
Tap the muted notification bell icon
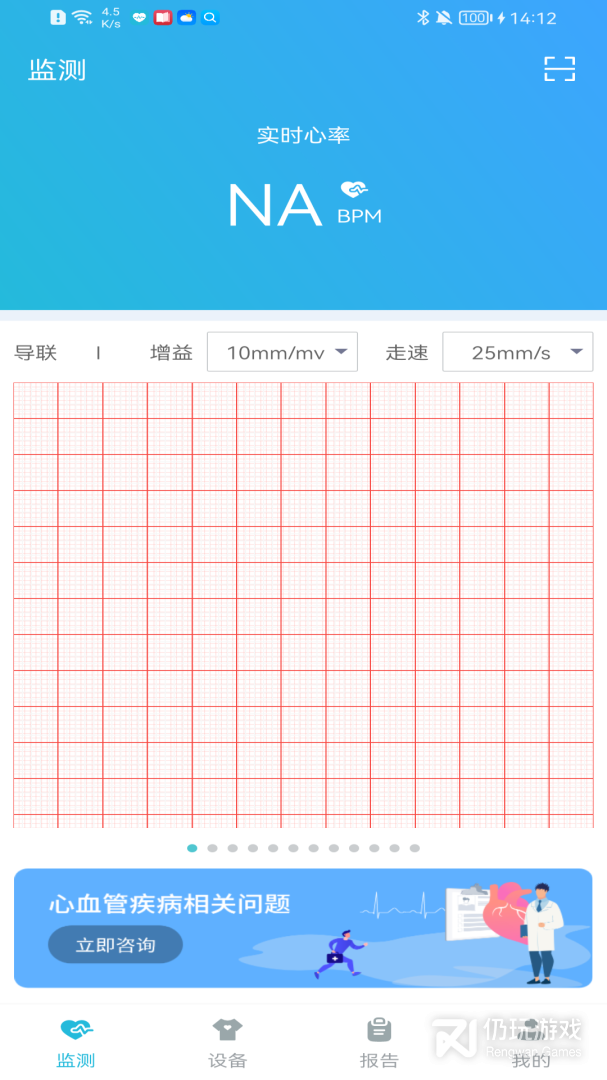(x=443, y=18)
